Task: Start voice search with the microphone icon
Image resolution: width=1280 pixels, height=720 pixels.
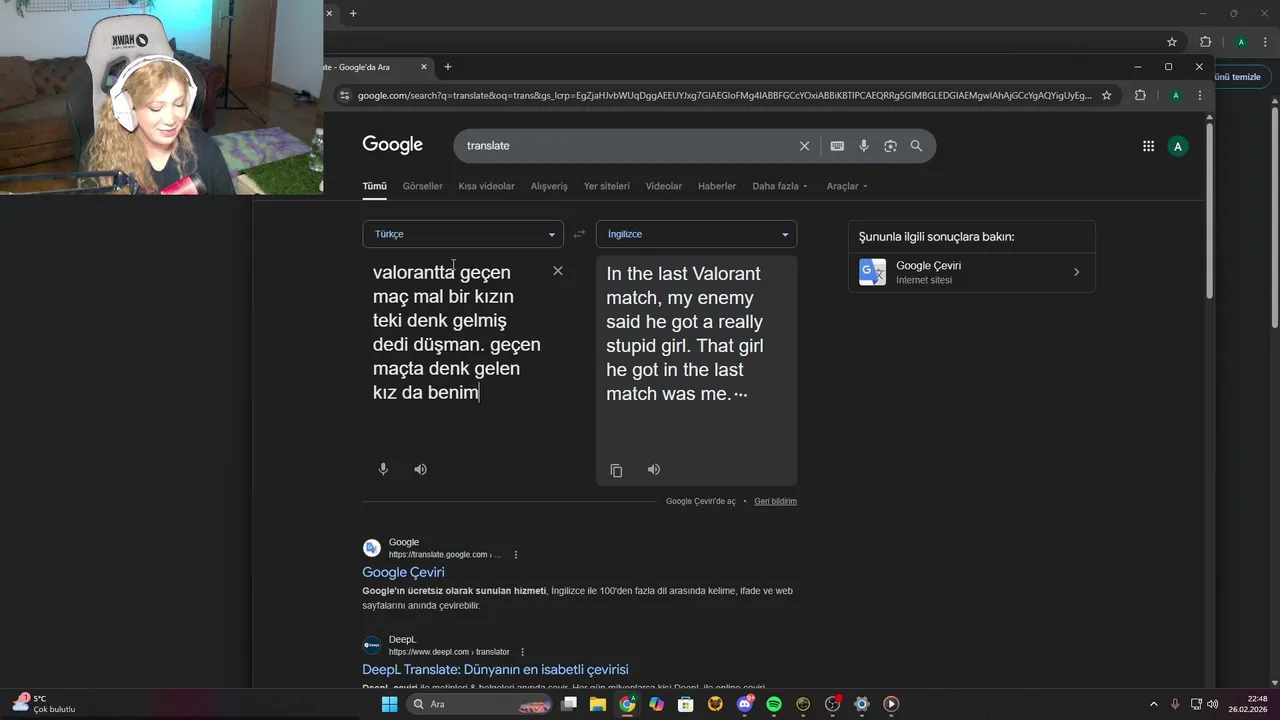Action: pos(864,146)
